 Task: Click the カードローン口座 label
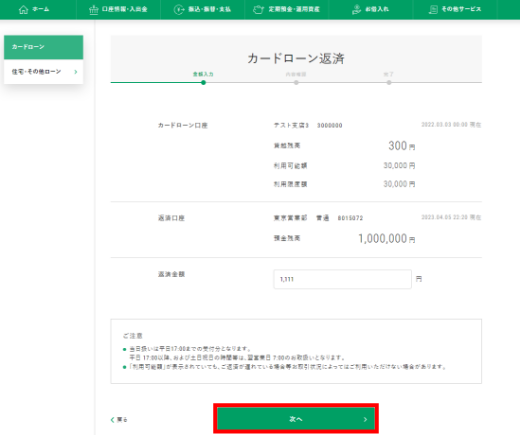183,126
